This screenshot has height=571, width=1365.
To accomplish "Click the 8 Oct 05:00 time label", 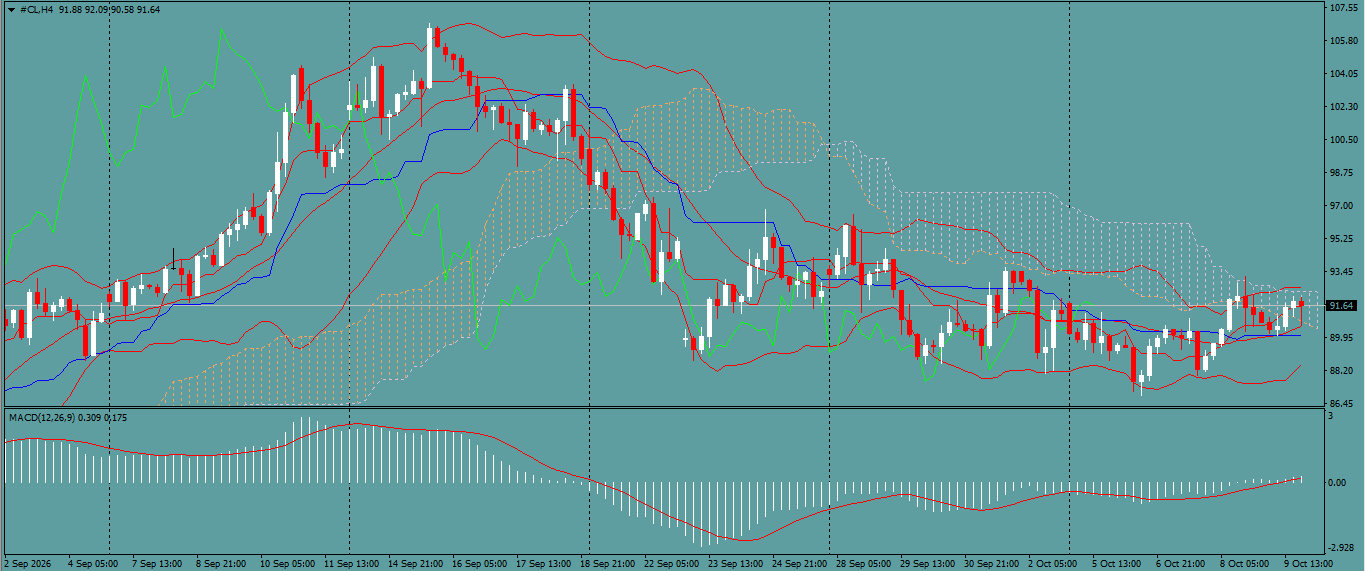I will (x=1245, y=564).
